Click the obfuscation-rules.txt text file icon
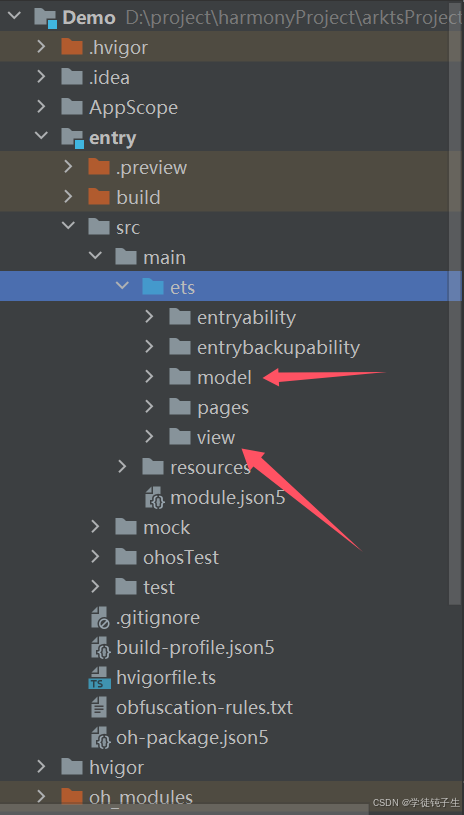This screenshot has width=464, height=815. (99, 707)
